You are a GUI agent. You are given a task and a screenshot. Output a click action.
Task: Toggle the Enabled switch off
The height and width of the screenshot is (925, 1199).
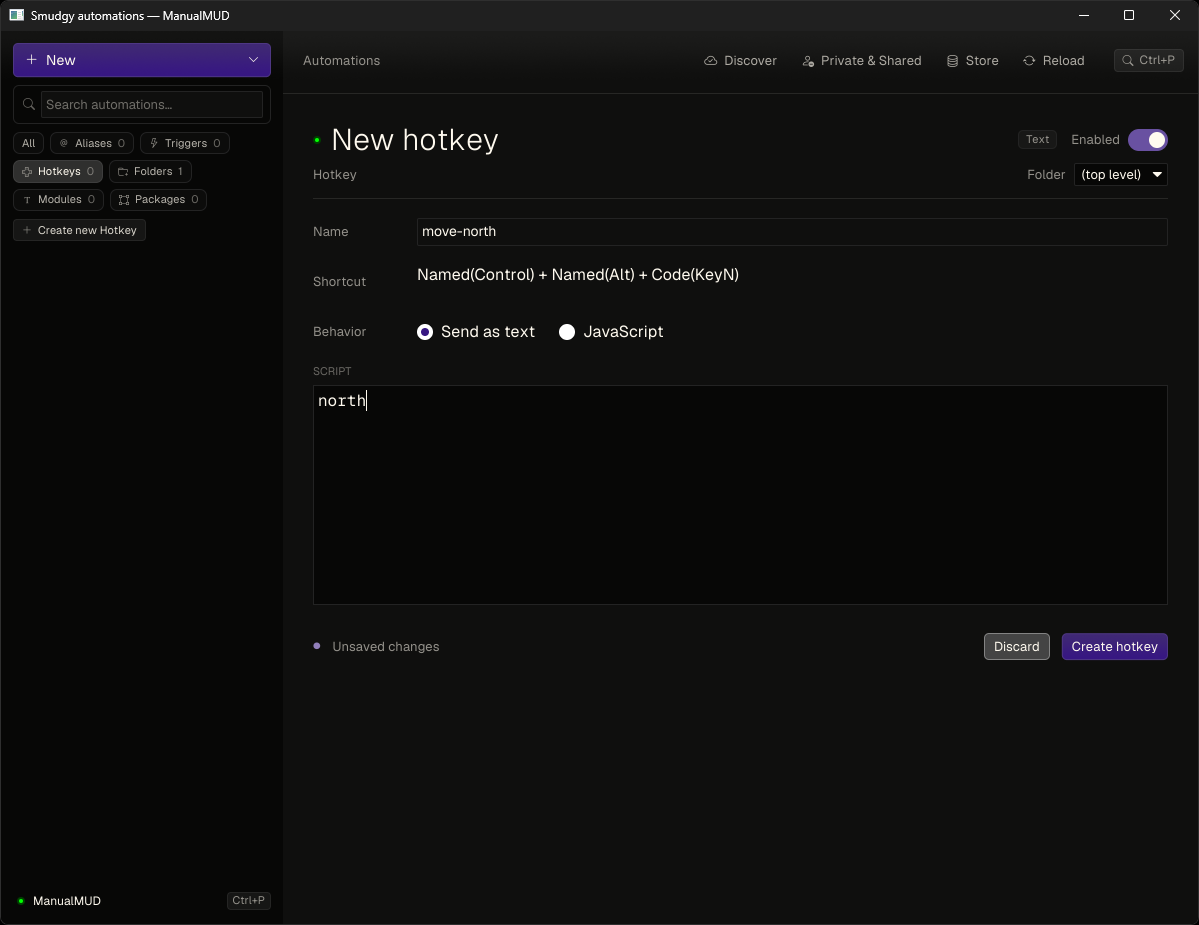click(x=1148, y=140)
